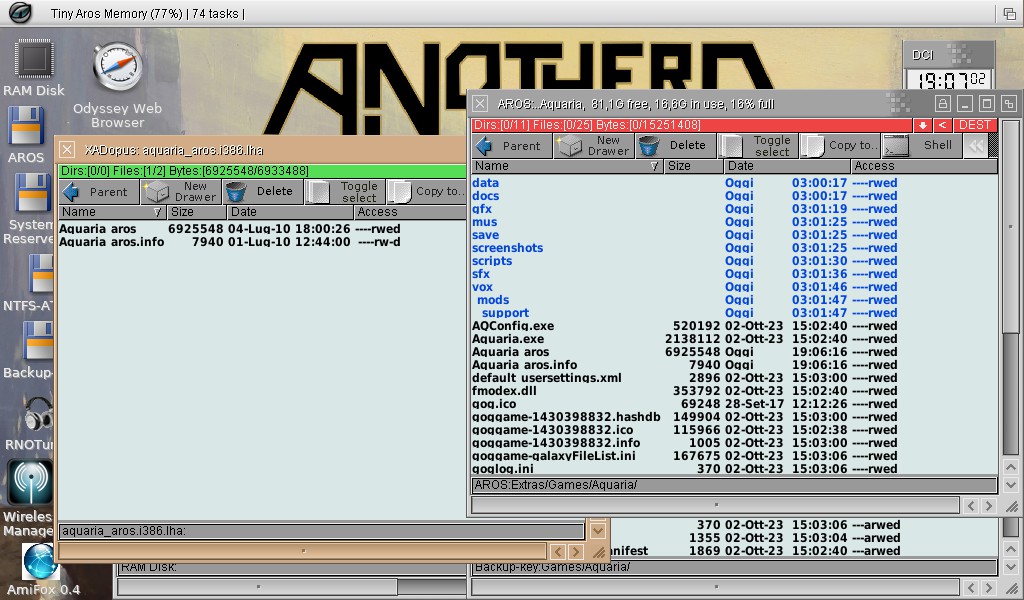Viewport: 1024px width, 600px height.
Task: Click New Drawer in the XADopus window
Action: click(182, 192)
